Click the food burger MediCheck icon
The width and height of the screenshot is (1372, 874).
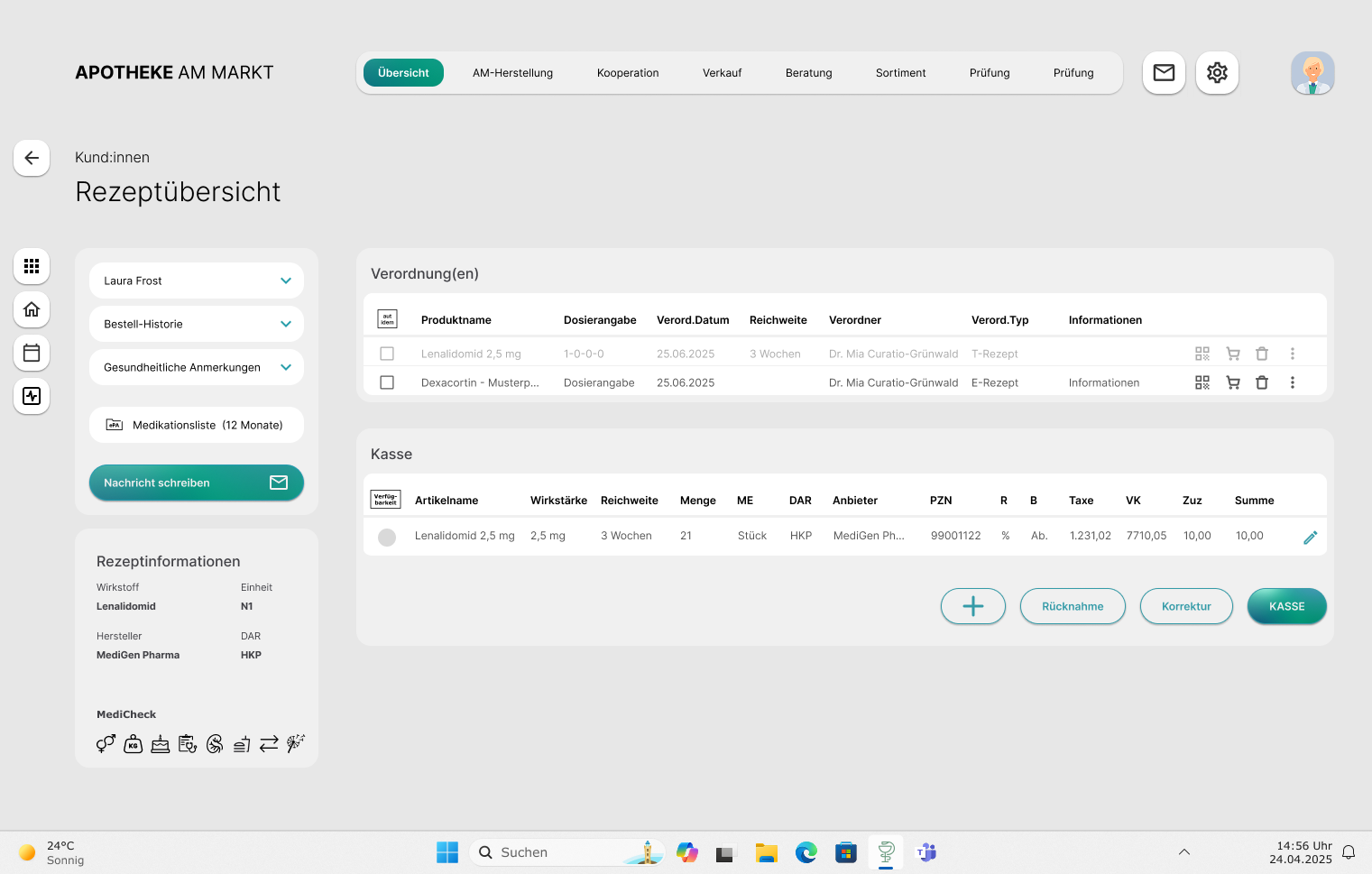click(x=242, y=744)
